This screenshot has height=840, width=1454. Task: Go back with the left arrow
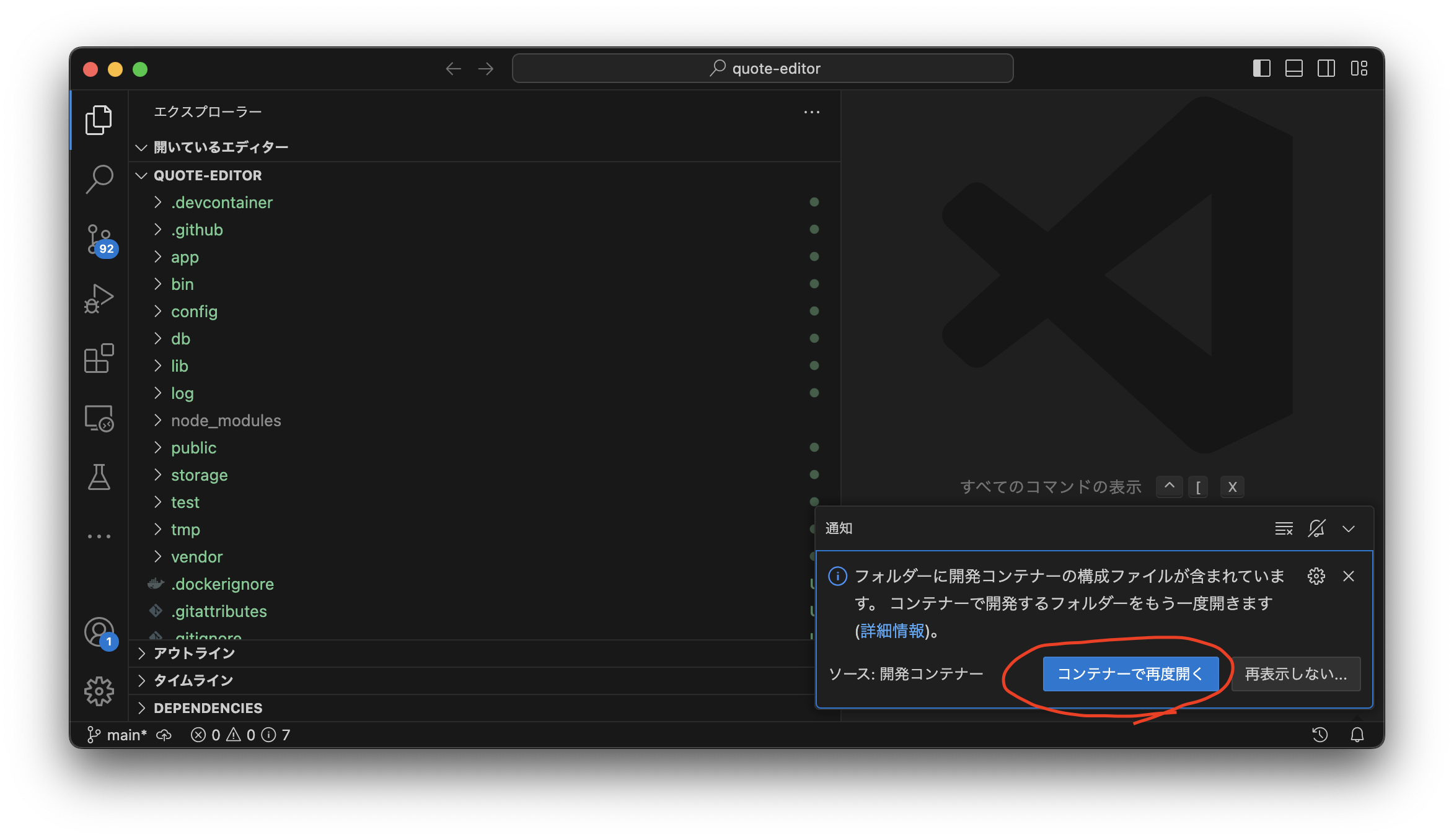453,69
